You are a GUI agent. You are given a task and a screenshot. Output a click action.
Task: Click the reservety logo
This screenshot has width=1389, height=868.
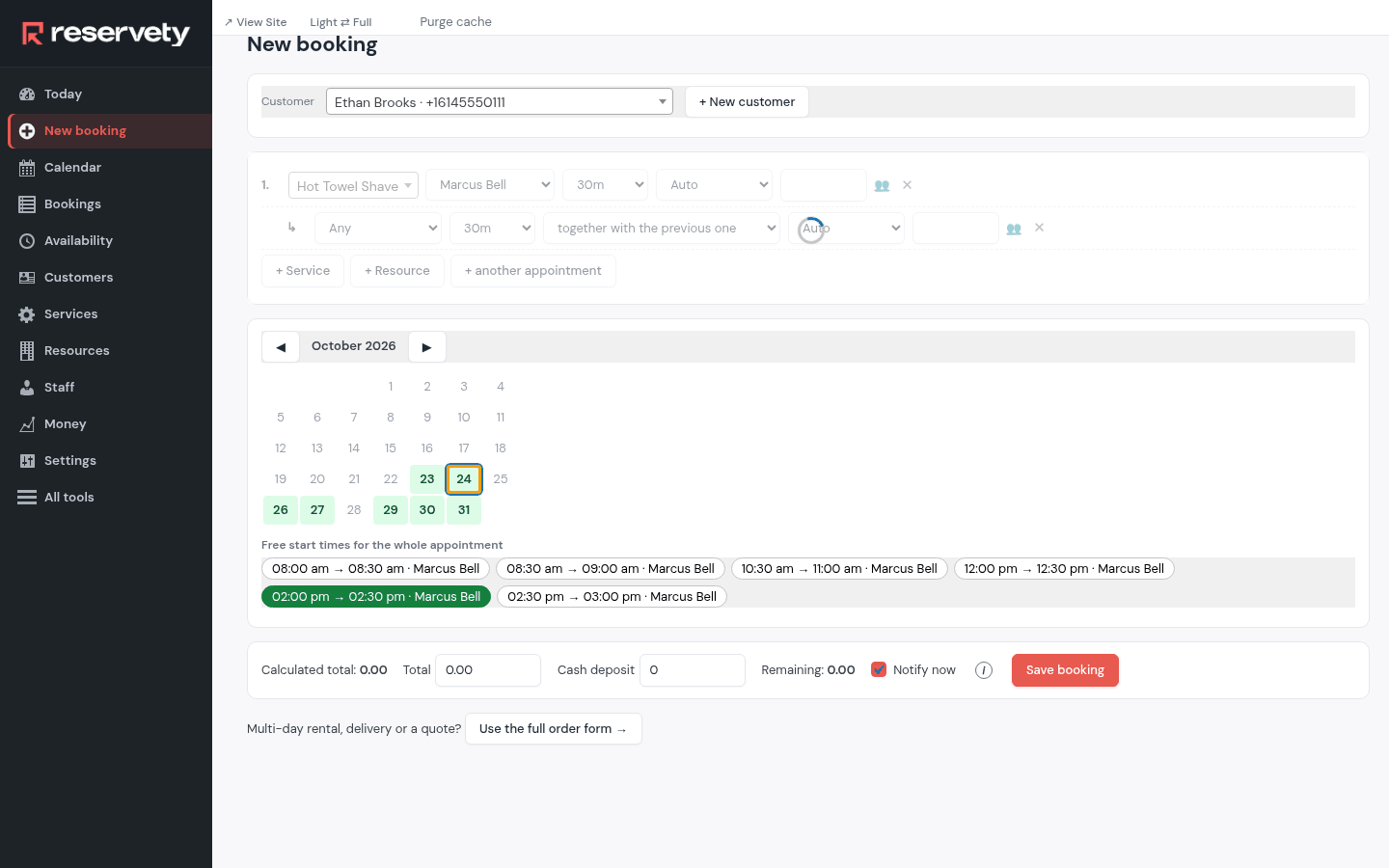[106, 34]
